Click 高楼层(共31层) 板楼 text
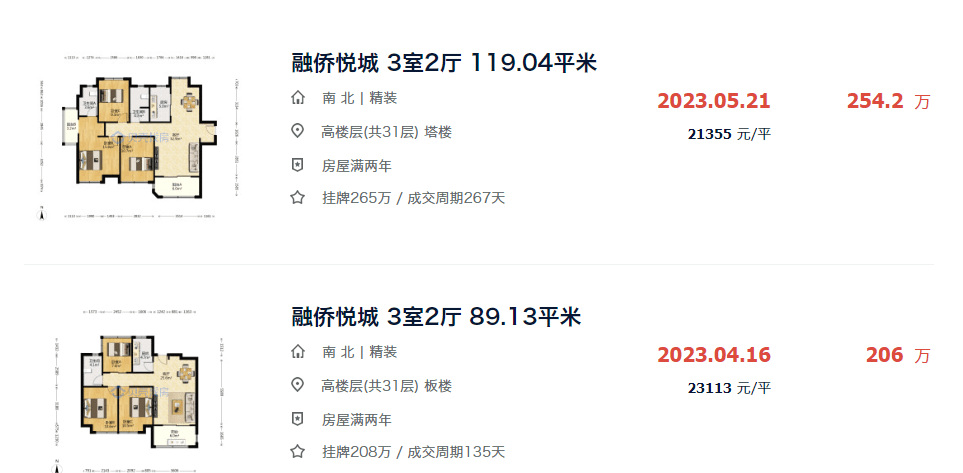The width and height of the screenshot is (963, 473). [387, 386]
